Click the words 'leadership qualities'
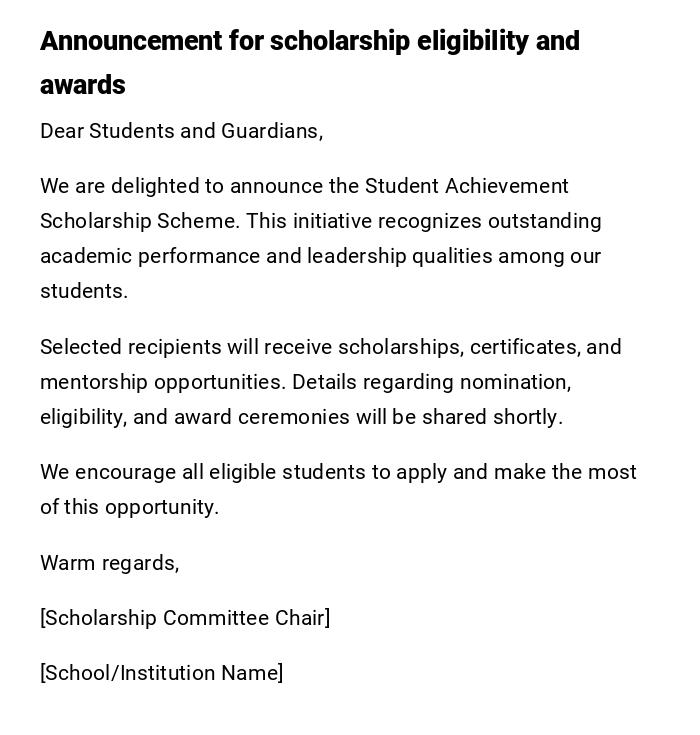This screenshot has height=735, width=700. tap(399, 257)
